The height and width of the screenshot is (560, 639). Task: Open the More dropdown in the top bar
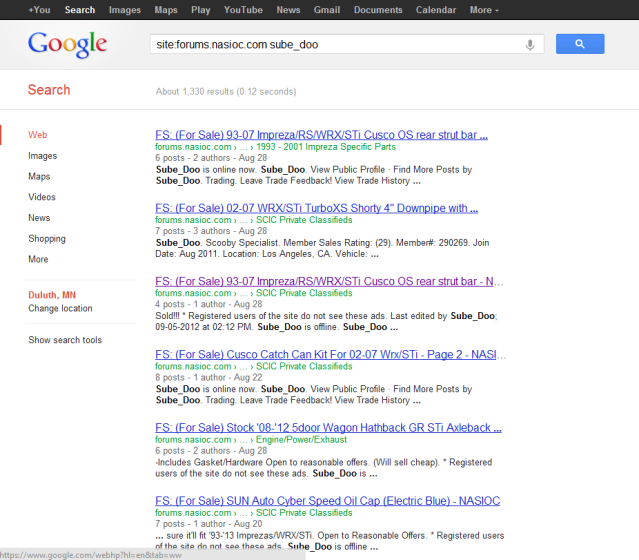click(484, 10)
